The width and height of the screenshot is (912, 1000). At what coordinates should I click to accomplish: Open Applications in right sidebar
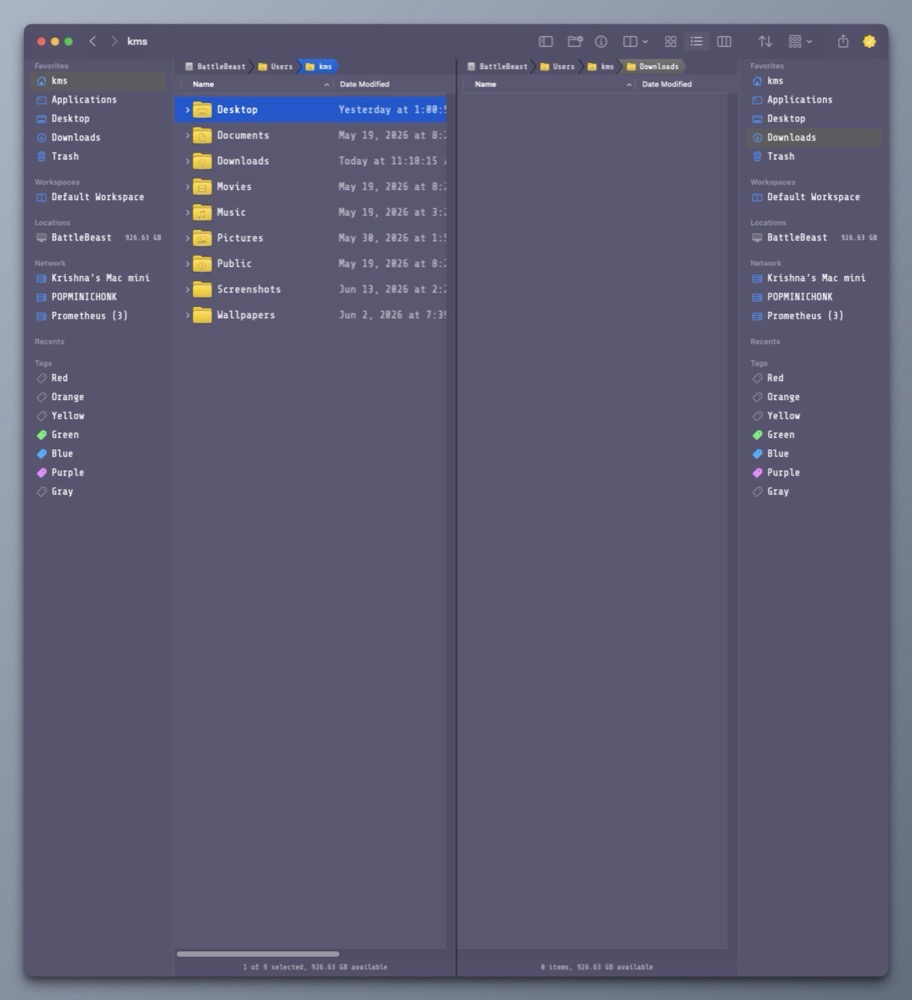[814, 99]
